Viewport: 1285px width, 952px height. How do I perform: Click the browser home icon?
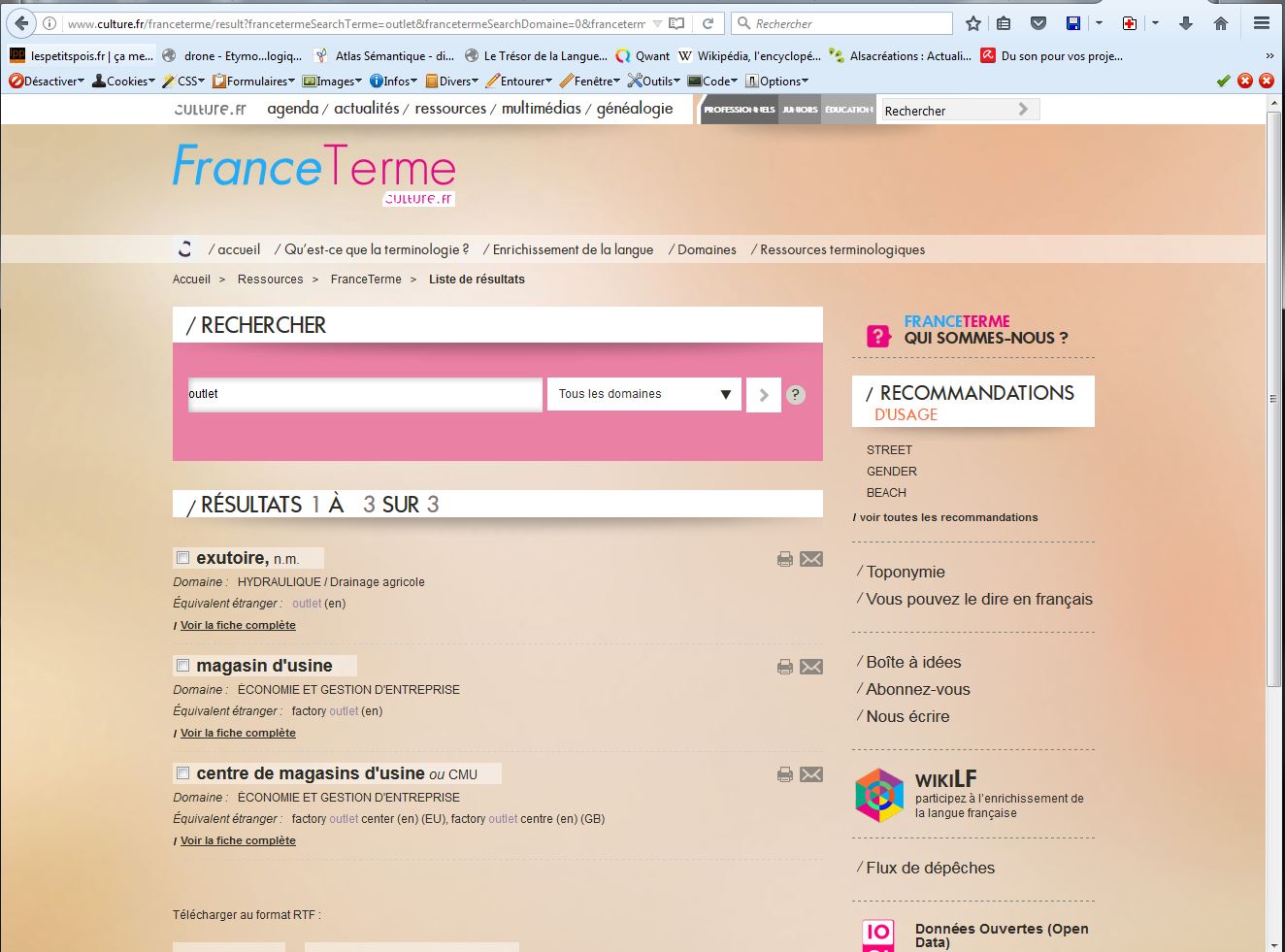tap(1221, 23)
